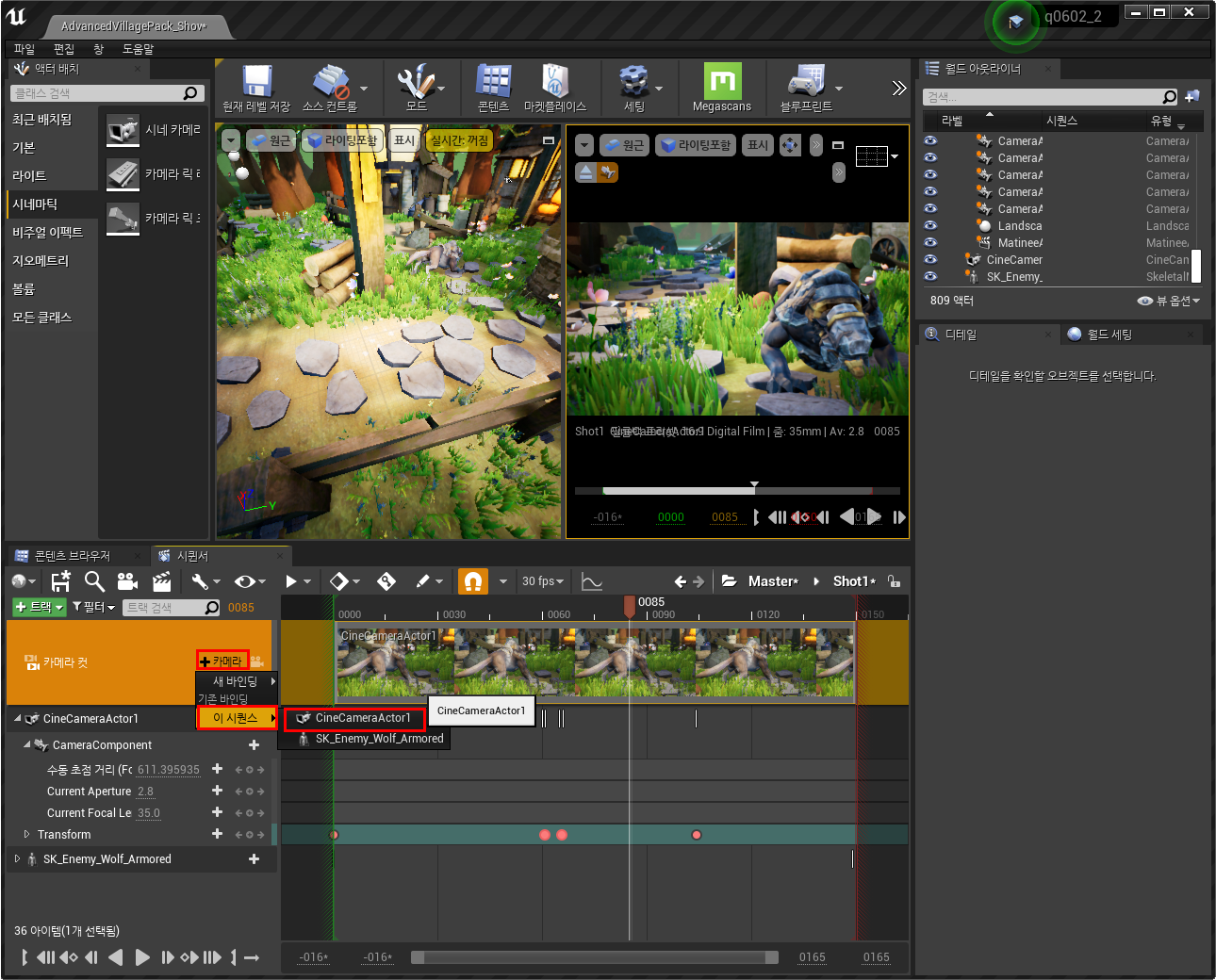Screen dimensions: 1216x980
Task: Collapse the CameraComponent track
Action: (x=27, y=744)
